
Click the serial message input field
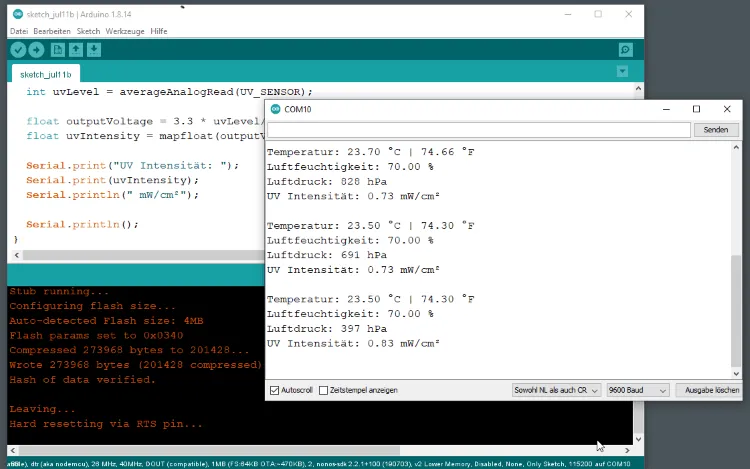point(478,130)
